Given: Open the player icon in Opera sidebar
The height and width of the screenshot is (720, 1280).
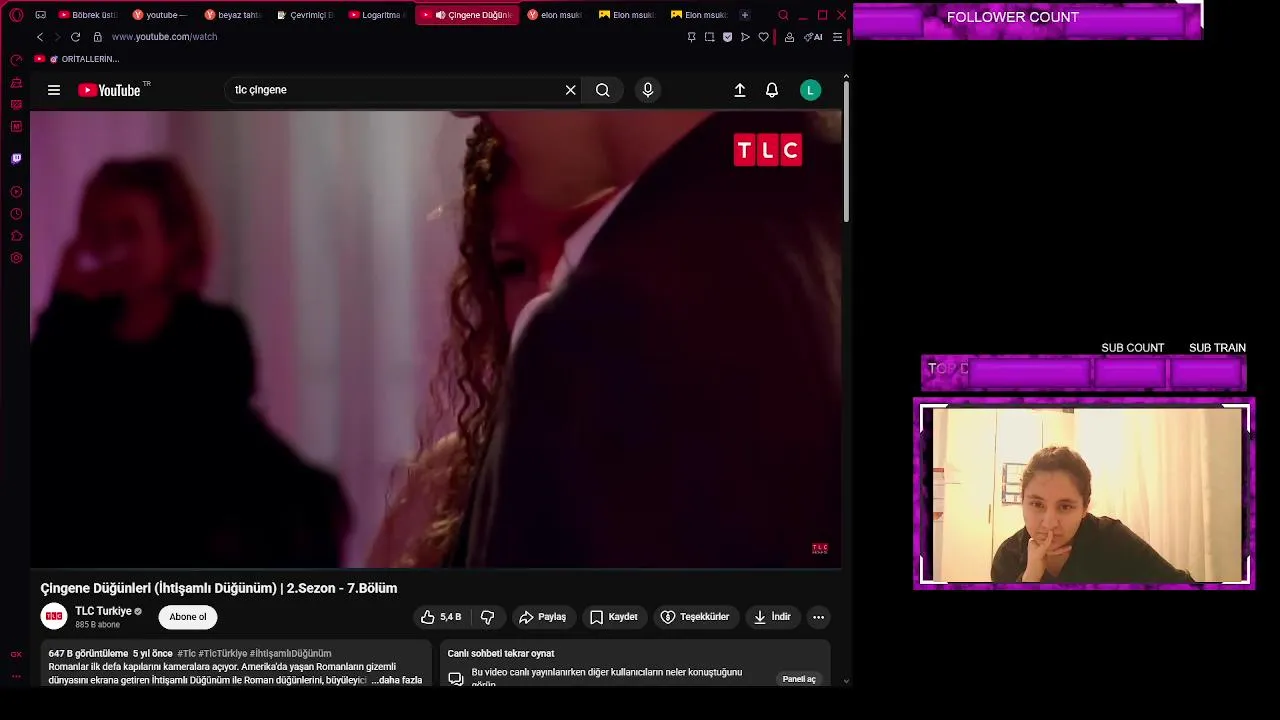Looking at the screenshot, I should [16, 192].
